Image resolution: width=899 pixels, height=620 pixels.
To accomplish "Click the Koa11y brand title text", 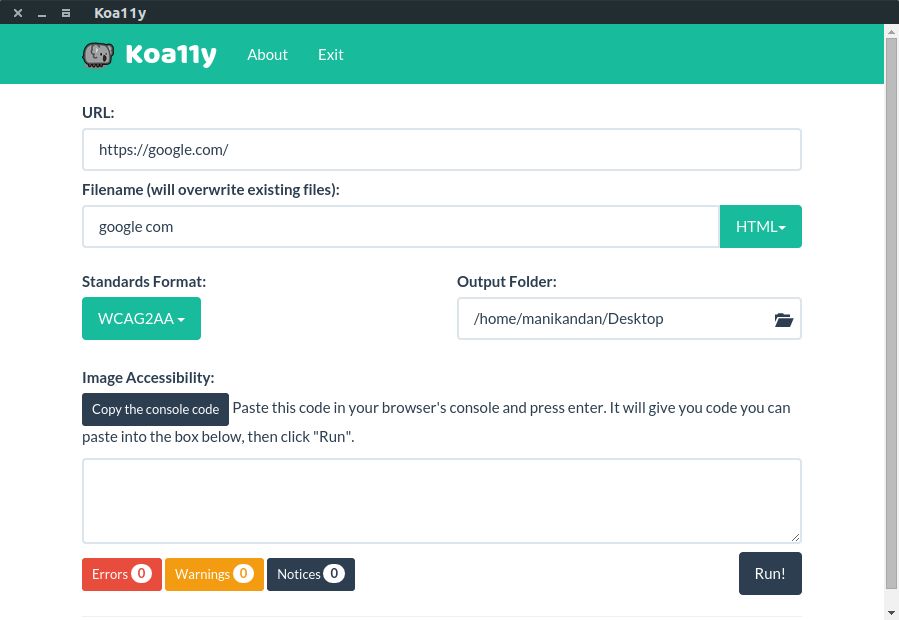I will pyautogui.click(x=171, y=54).
